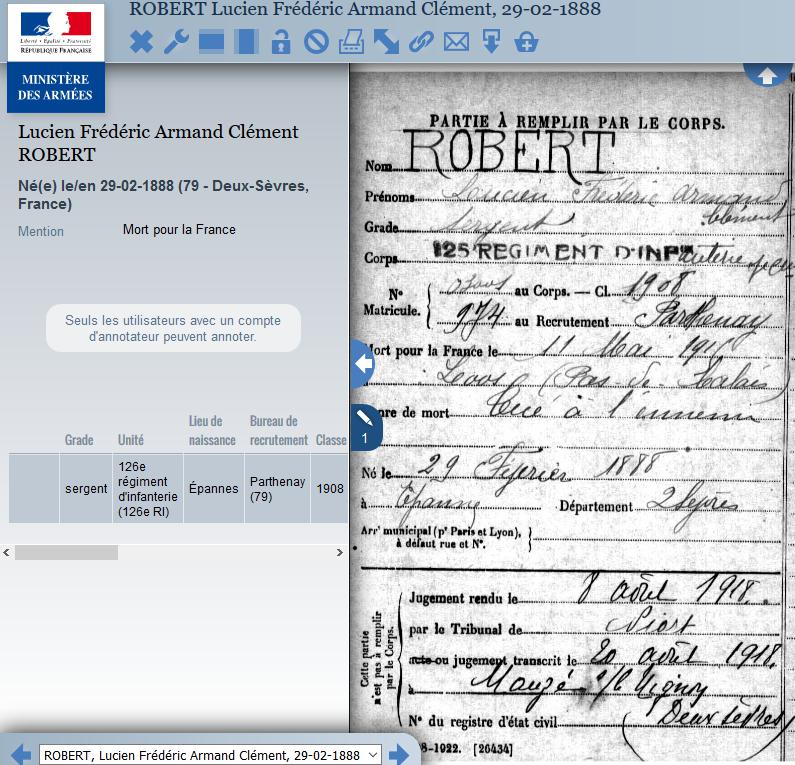Image resolution: width=795 pixels, height=765 pixels.
Task: Sort by Classe column header
Action: [331, 440]
